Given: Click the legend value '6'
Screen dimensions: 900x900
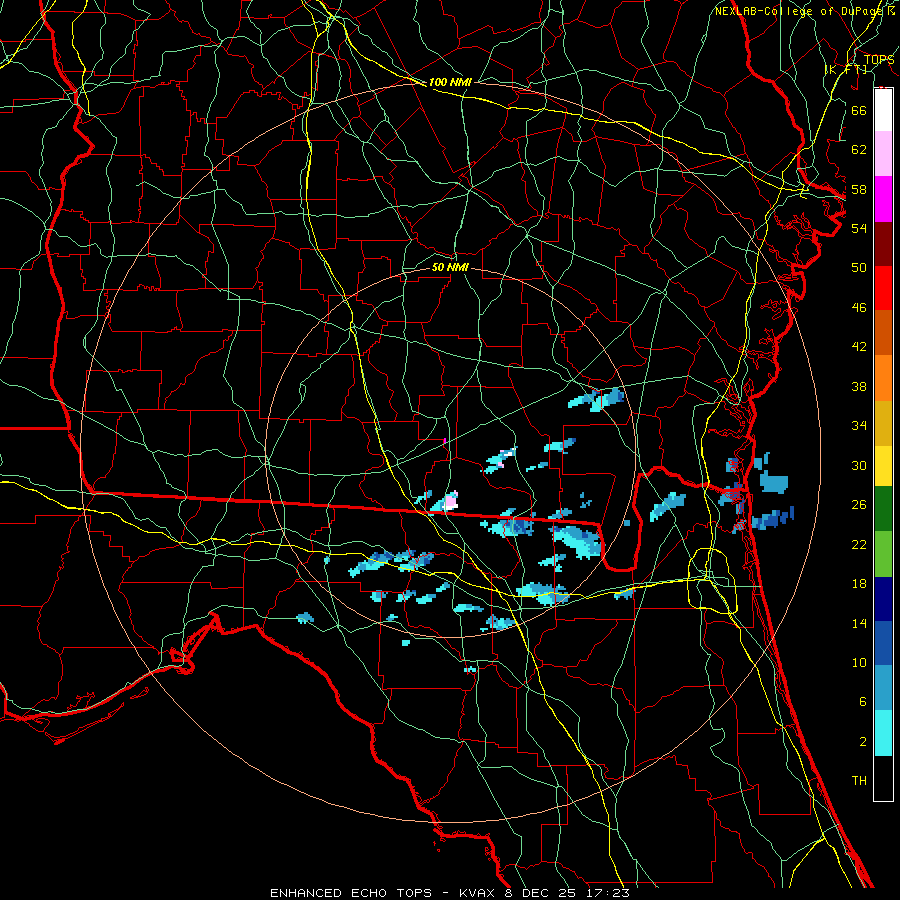Looking at the screenshot, I should (862, 701).
